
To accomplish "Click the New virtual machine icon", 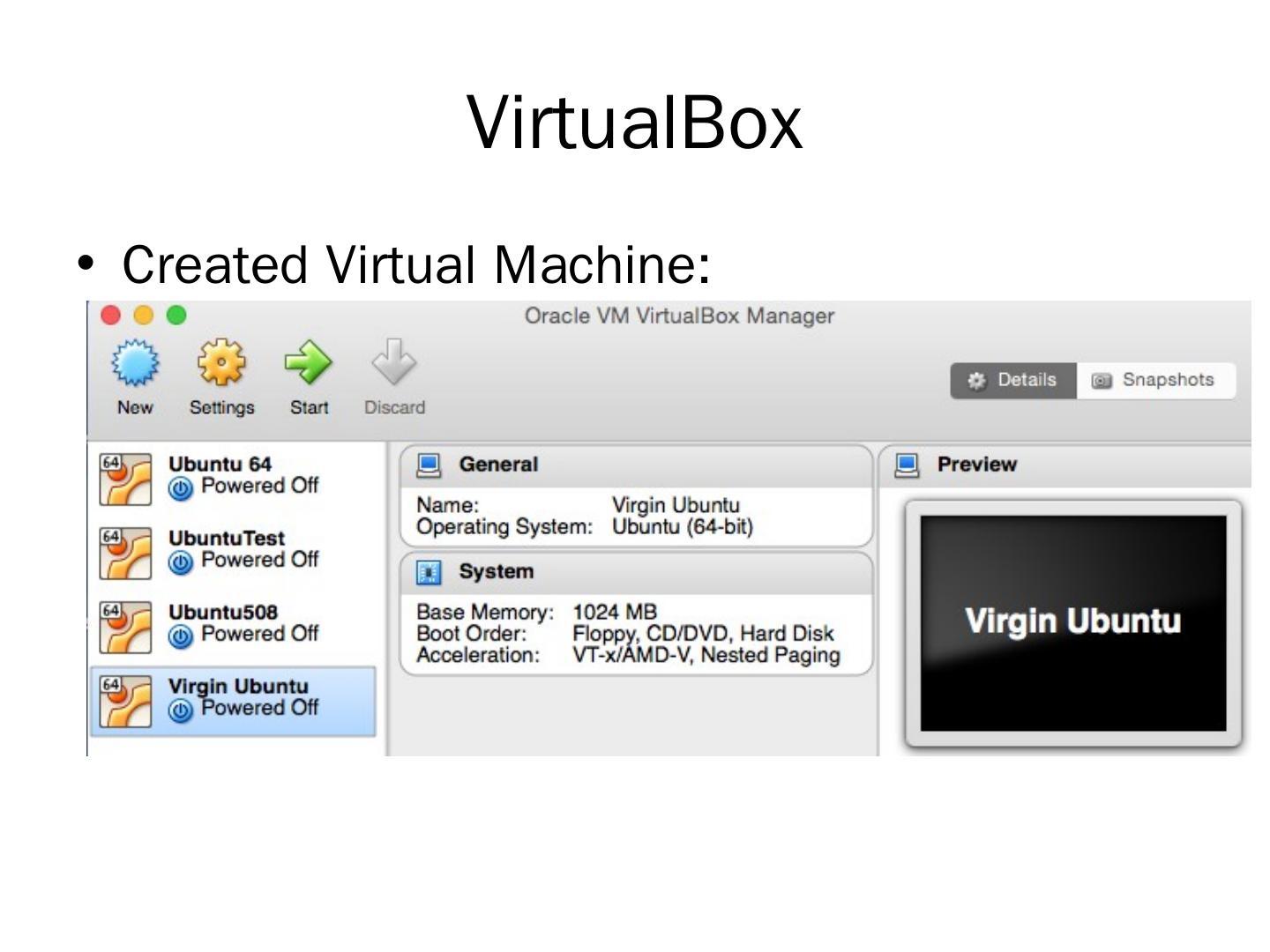I will tap(135, 362).
